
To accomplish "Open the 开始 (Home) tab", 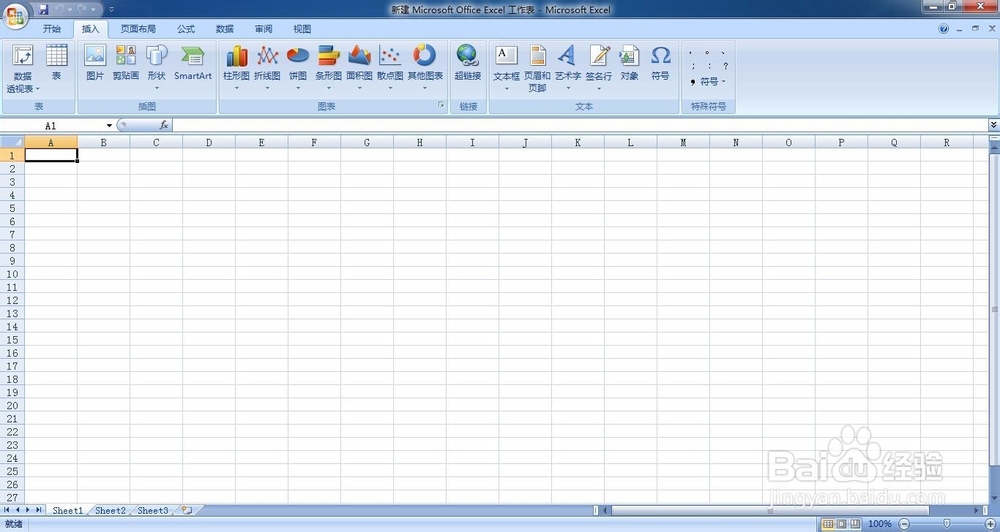I will point(52,29).
